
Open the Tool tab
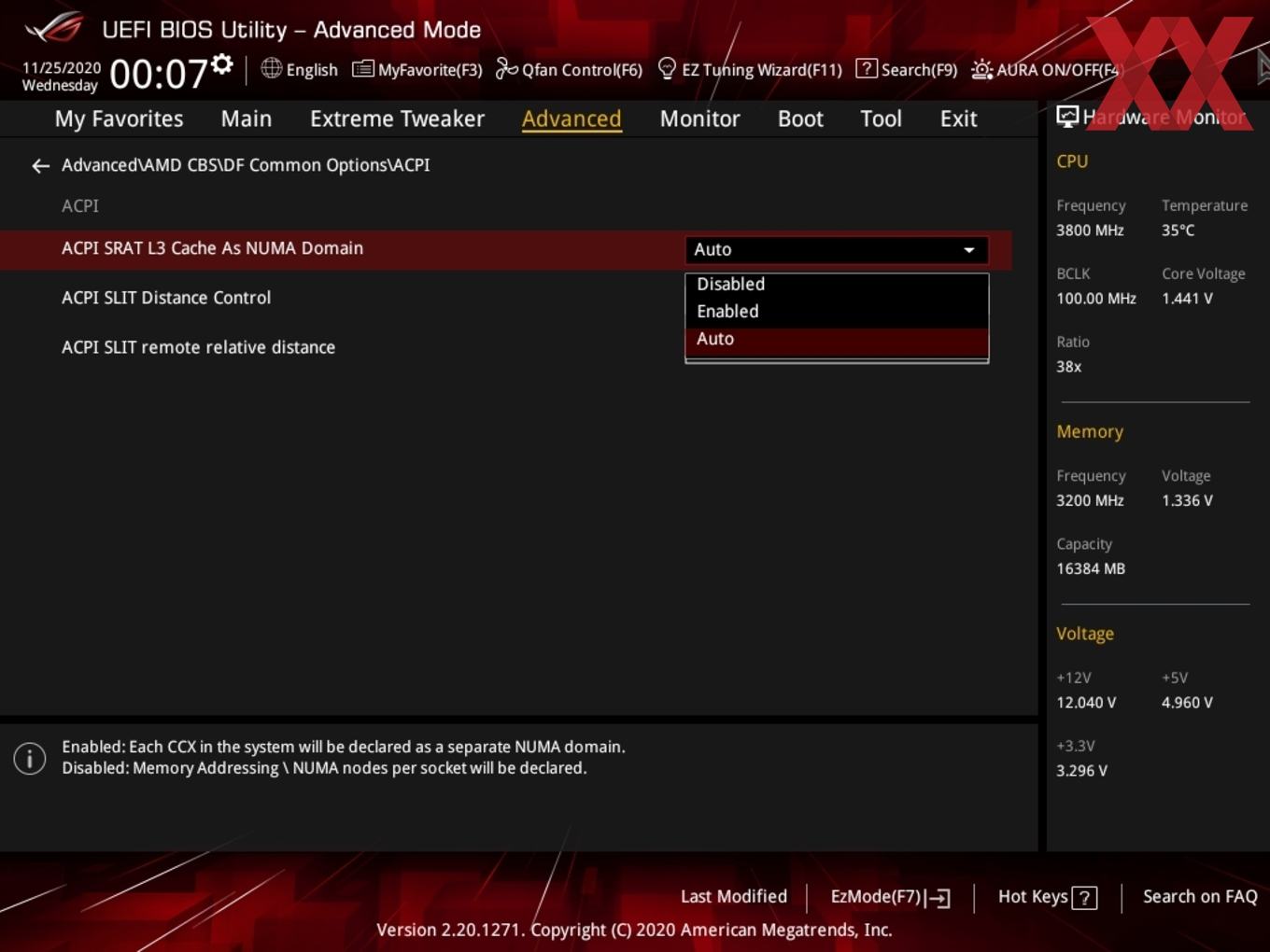881,119
